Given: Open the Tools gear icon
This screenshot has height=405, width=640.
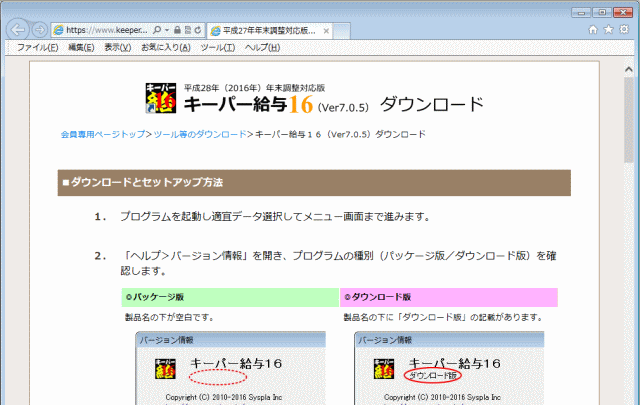Looking at the screenshot, I should click(x=624, y=29).
